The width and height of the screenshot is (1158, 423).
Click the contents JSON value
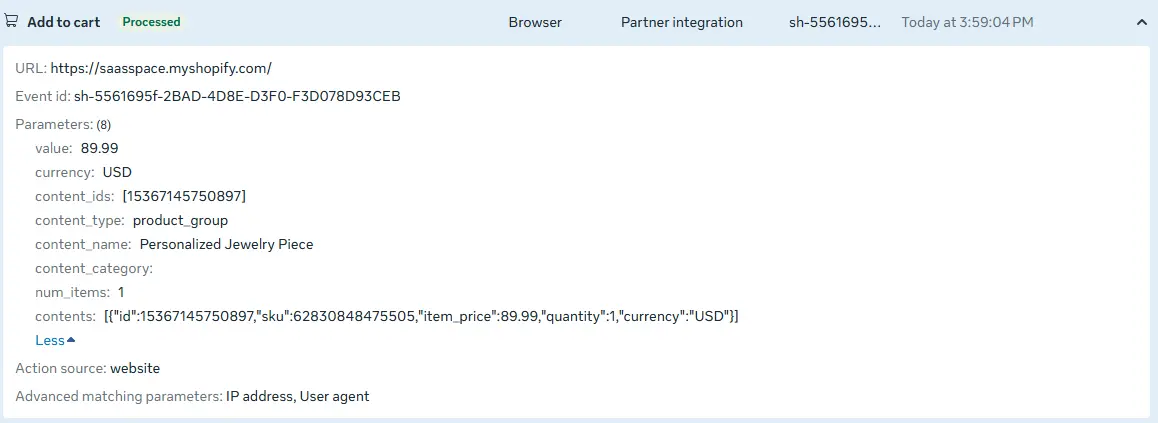pos(421,316)
